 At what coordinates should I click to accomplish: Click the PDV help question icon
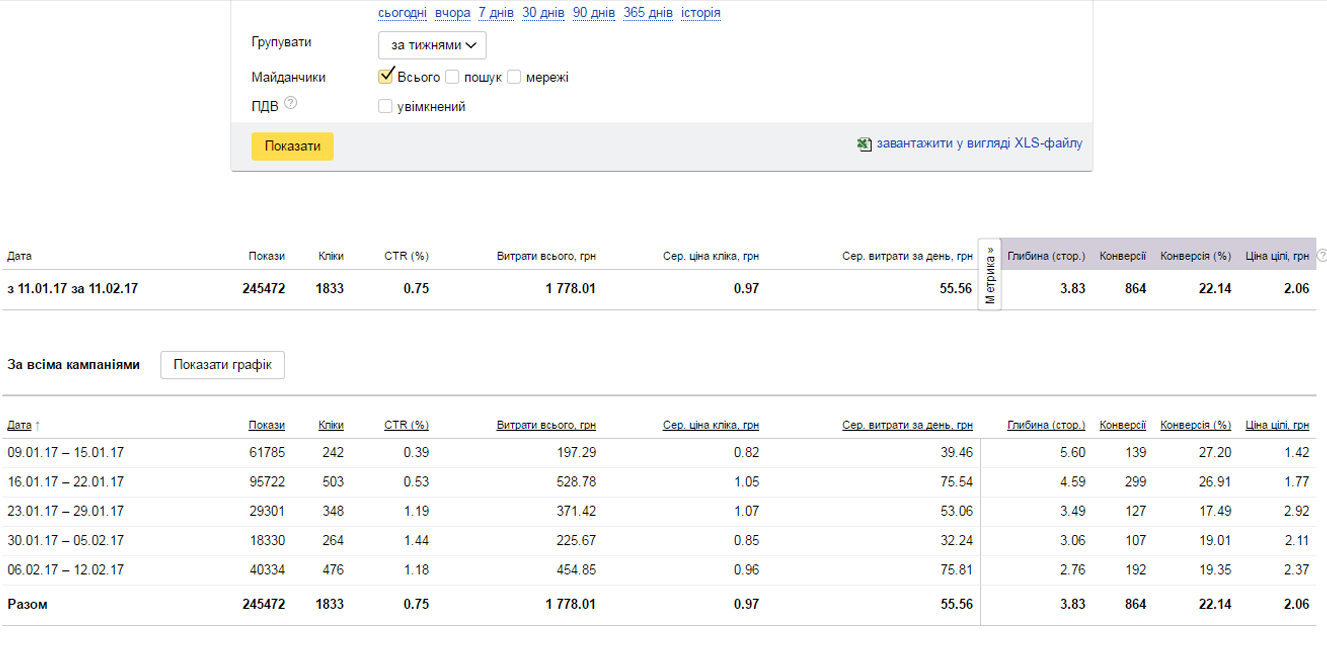point(291,103)
